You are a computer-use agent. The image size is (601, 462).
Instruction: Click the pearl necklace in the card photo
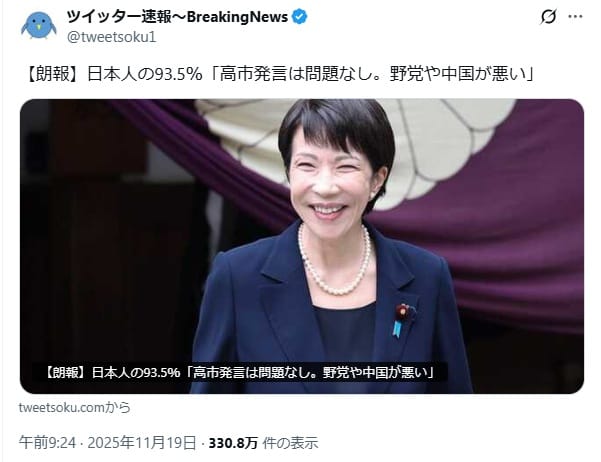click(x=335, y=265)
